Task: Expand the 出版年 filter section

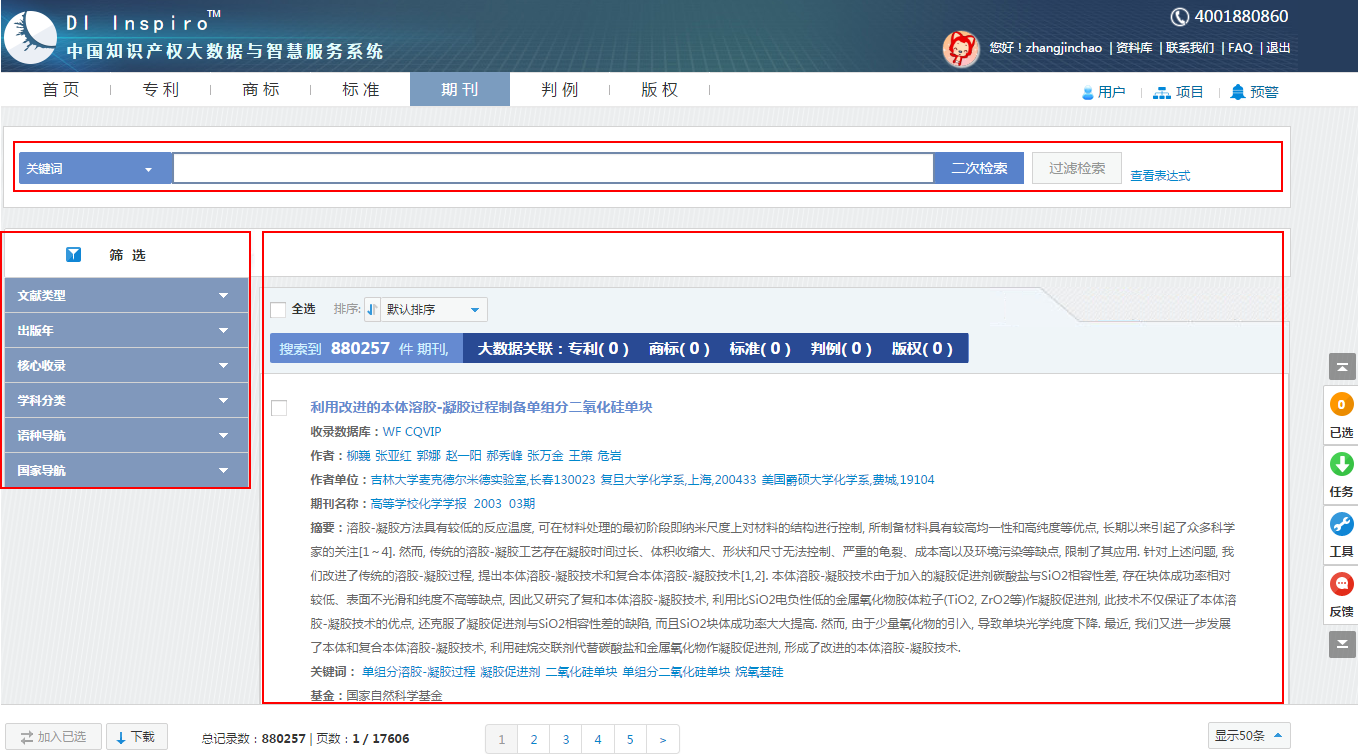Action: pos(126,331)
